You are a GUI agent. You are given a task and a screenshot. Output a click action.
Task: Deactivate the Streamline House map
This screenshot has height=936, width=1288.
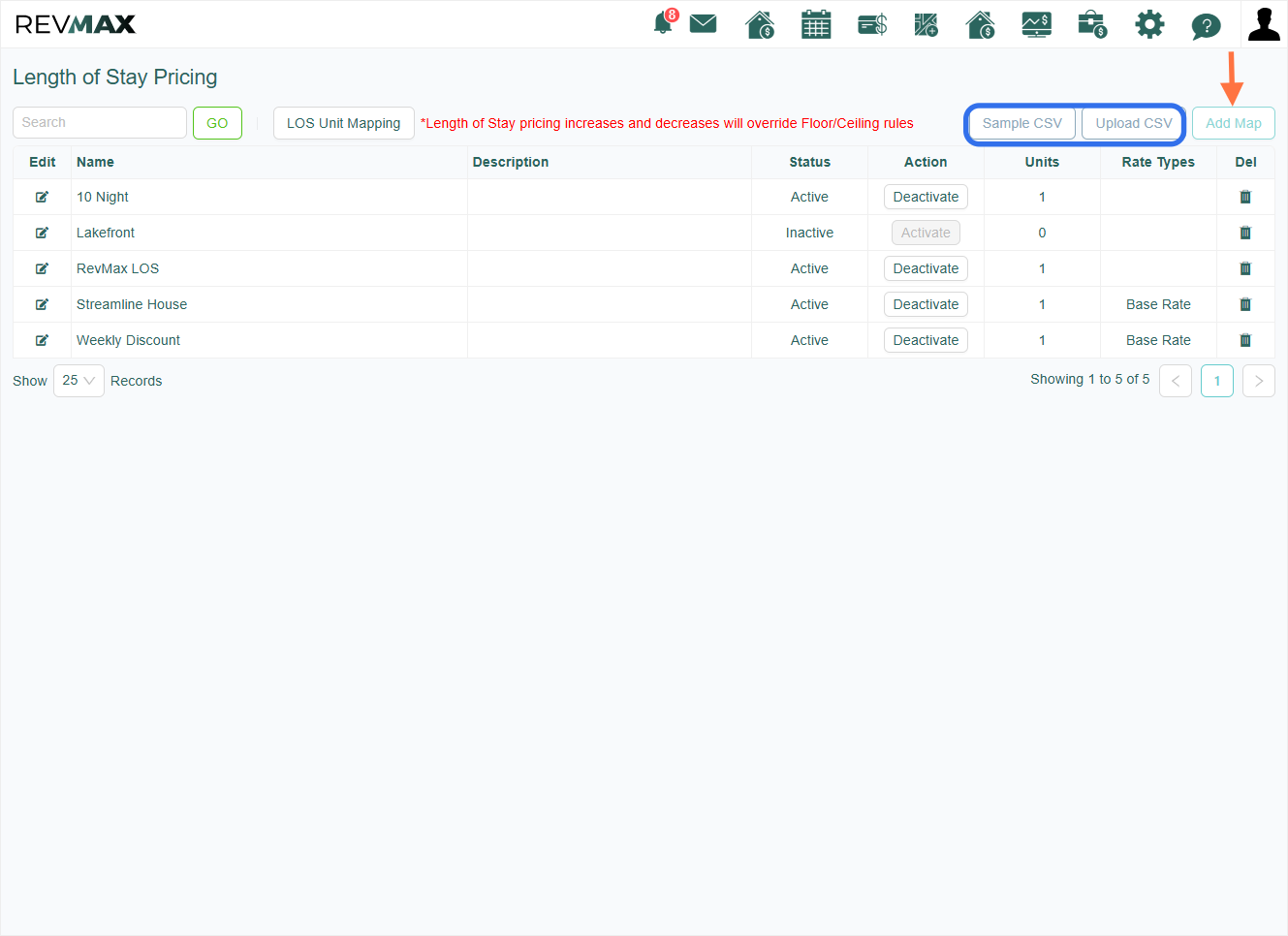pos(926,304)
